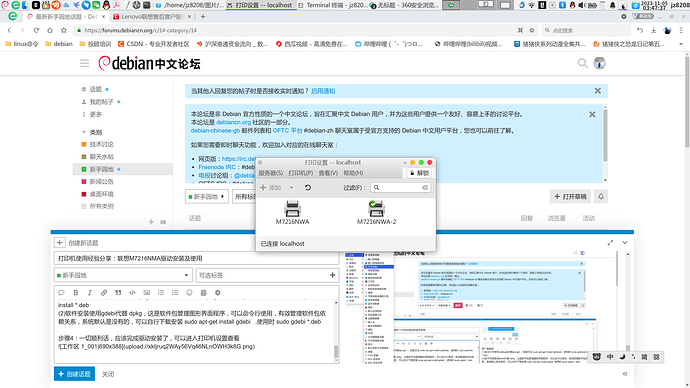Open the debiancn.org link

[233, 122]
